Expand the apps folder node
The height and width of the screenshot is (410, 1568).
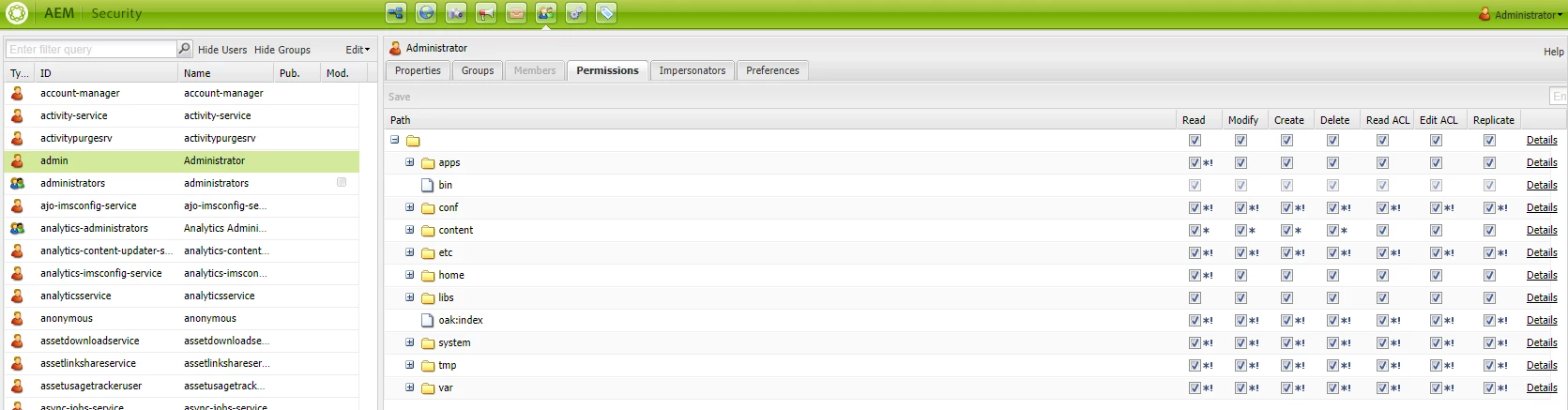point(410,162)
